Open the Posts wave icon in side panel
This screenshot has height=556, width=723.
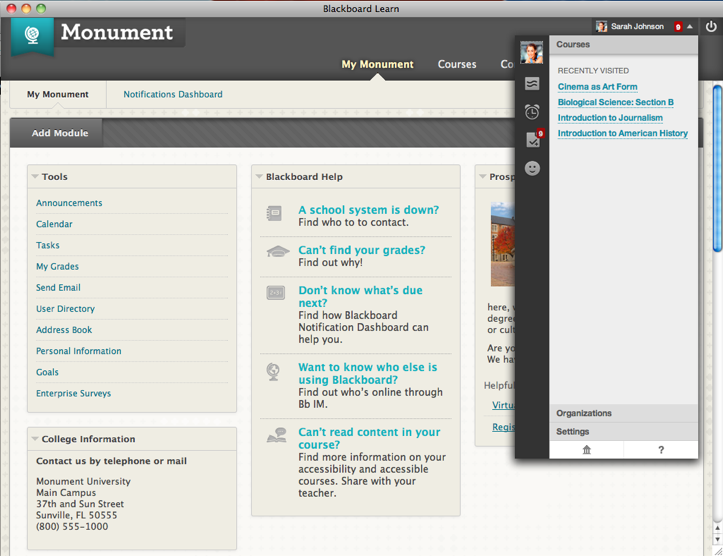(x=532, y=84)
